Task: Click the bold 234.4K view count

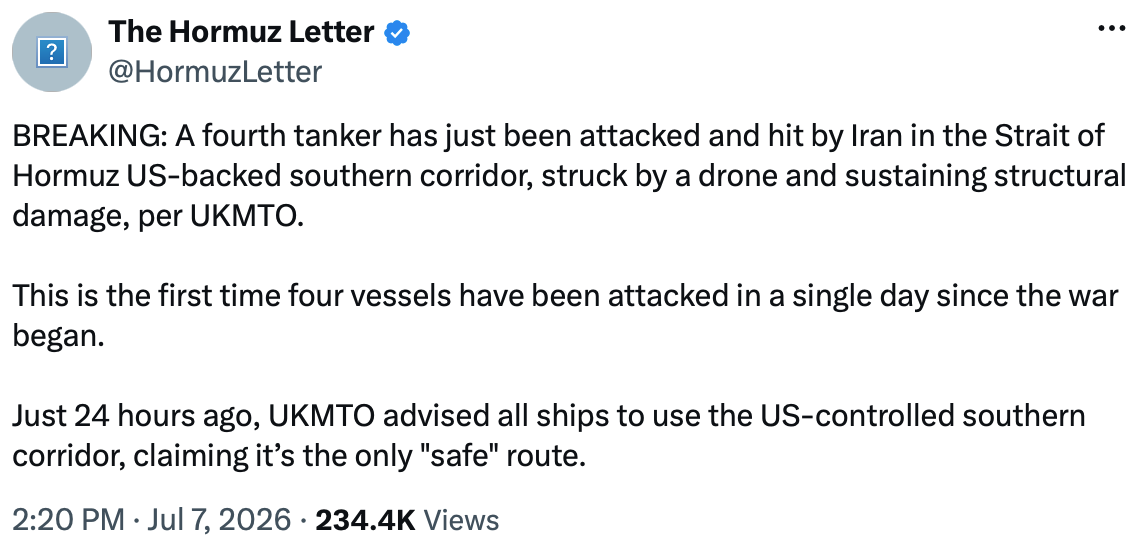Action: tap(365, 520)
